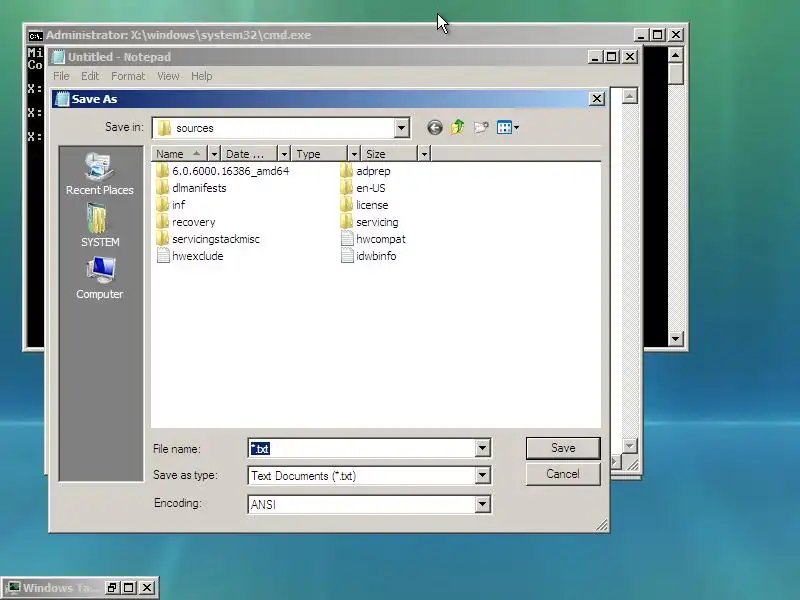
Task: Open Computer in the sidebar
Action: click(x=99, y=278)
